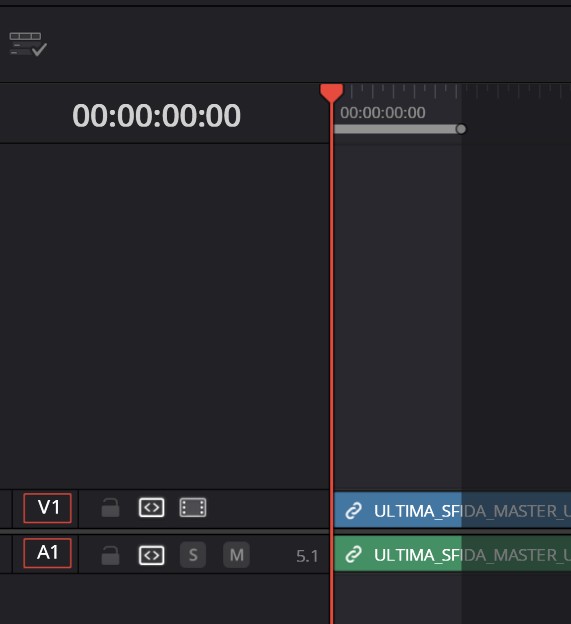This screenshot has height=624, width=571.
Task: Select the A1 destination control
Action: [x=48, y=553]
